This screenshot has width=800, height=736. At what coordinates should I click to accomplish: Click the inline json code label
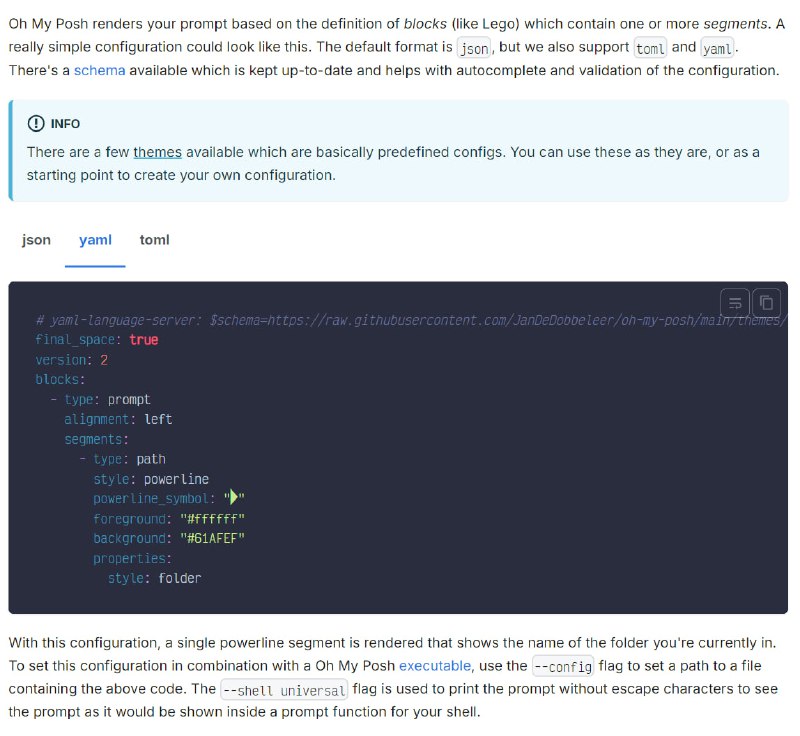[474, 48]
